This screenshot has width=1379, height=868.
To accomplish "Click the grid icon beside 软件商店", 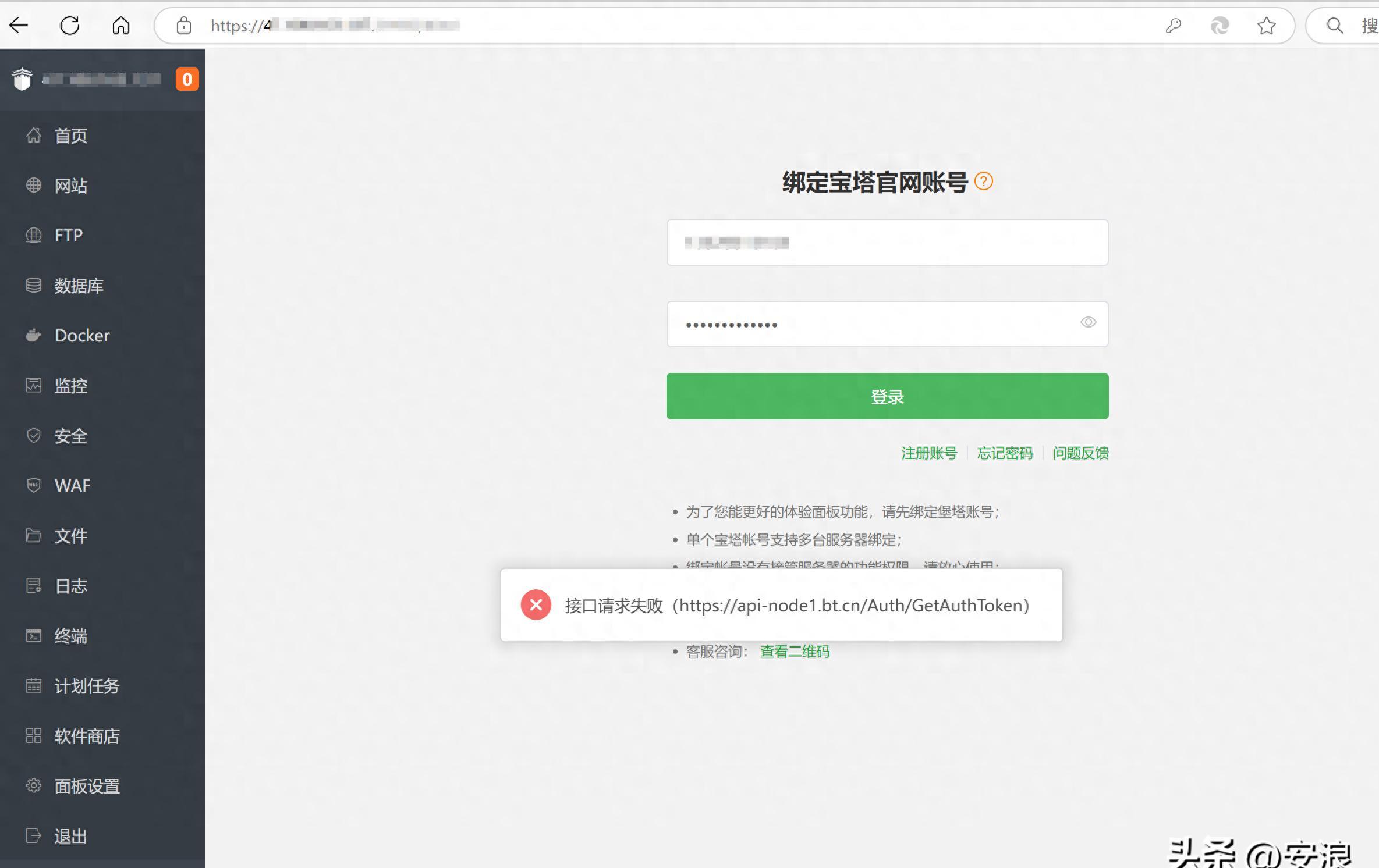I will (34, 735).
